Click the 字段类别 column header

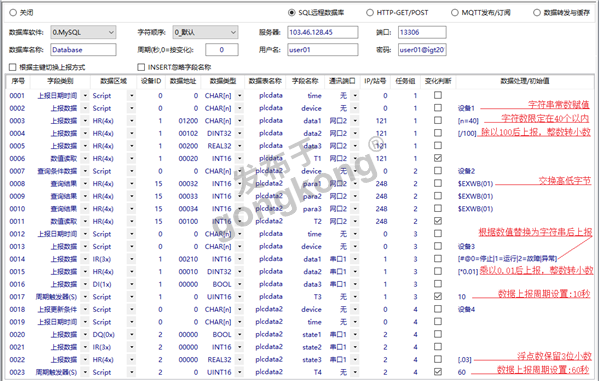pyautogui.click(x=60, y=81)
